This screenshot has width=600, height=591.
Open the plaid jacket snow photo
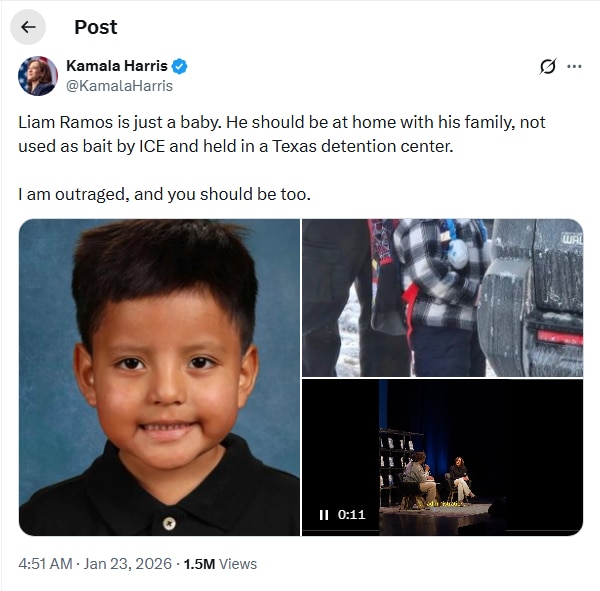pos(442,297)
